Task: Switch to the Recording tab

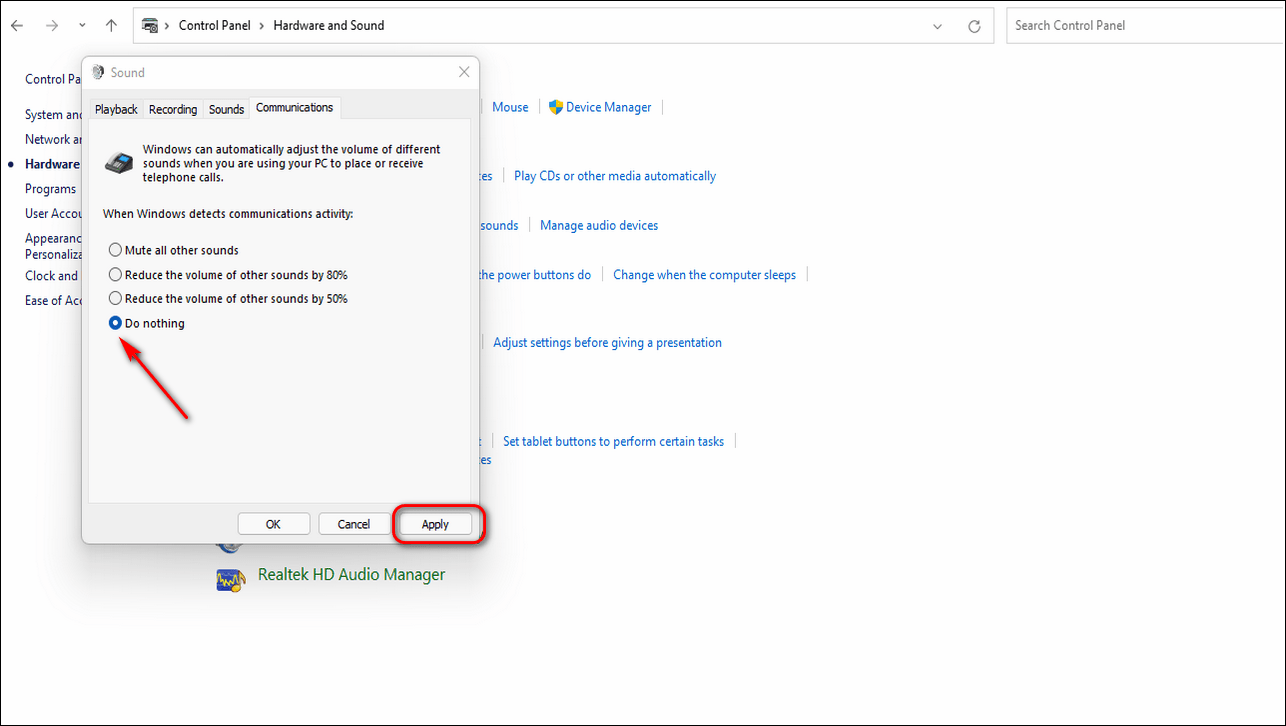Action: point(173,109)
